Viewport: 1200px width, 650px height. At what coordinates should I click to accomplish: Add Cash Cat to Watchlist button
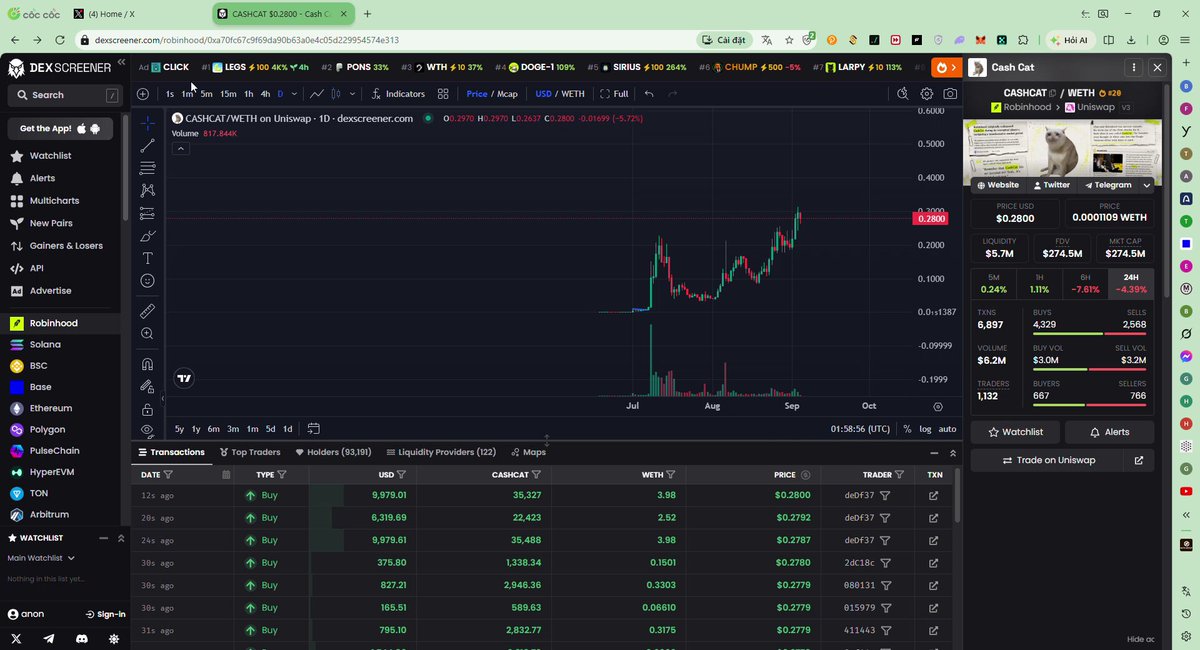[1016, 432]
